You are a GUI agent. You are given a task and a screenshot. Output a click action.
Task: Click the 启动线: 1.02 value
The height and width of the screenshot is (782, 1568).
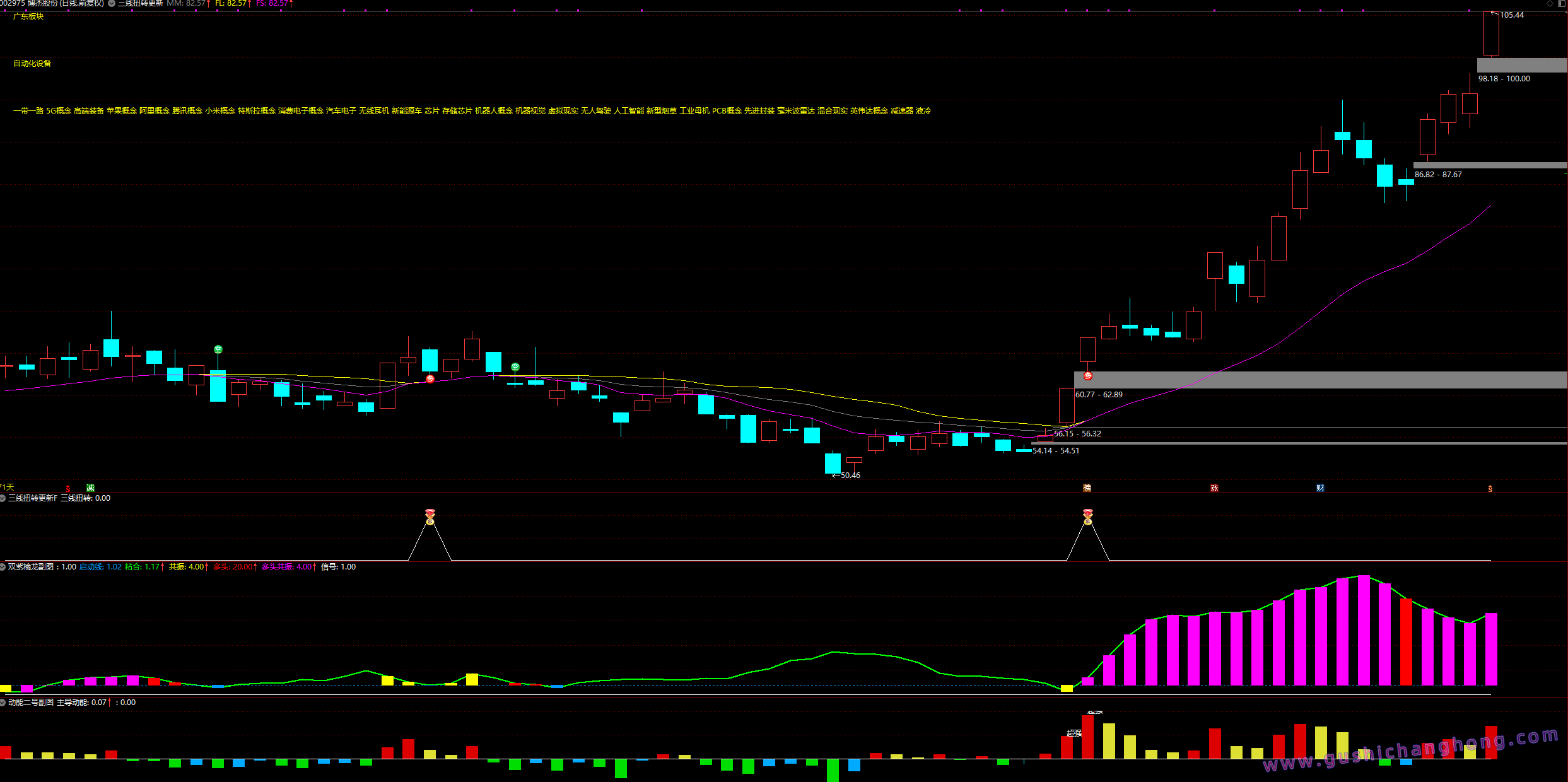[x=100, y=567]
